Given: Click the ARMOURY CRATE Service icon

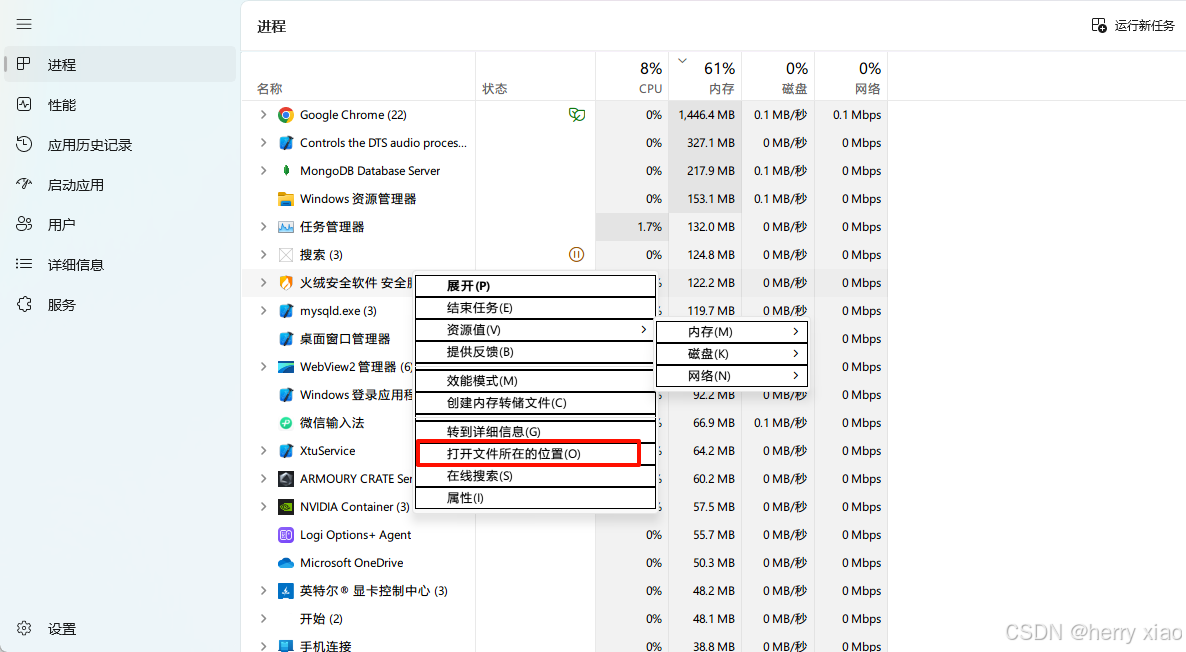Looking at the screenshot, I should [x=286, y=479].
